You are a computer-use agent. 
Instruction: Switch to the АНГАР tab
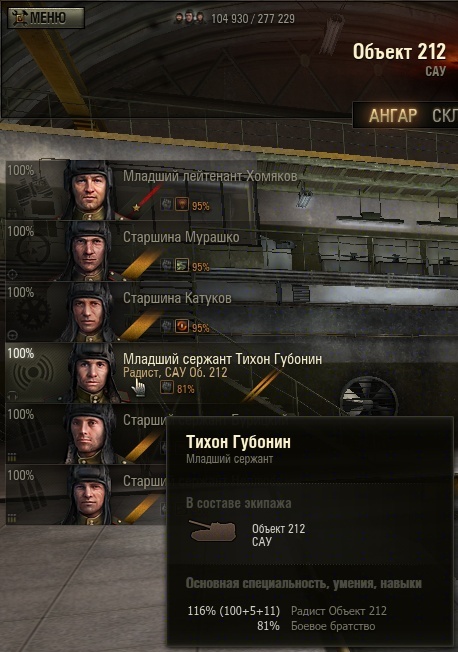tap(393, 116)
